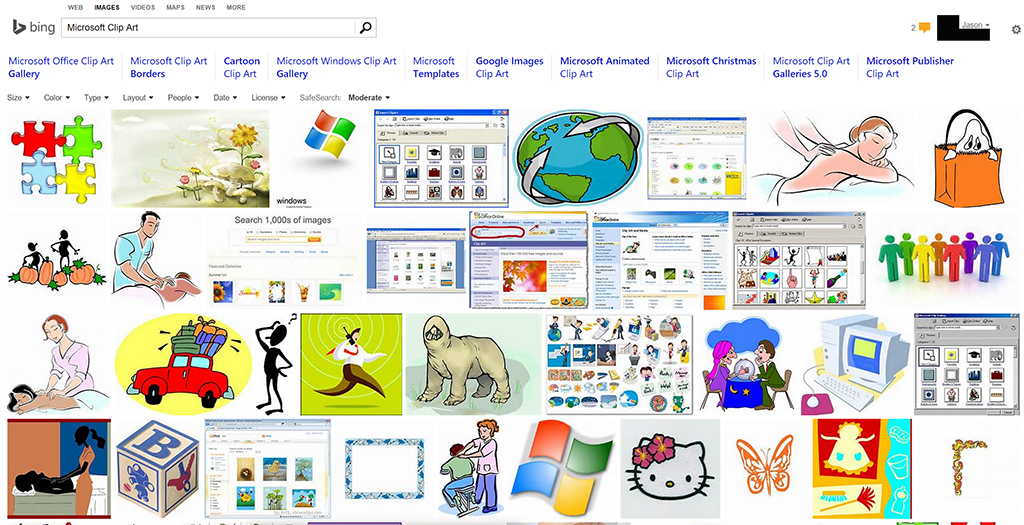Select the IMAGES tab
Screen dimensions: 1024x525
106,8
